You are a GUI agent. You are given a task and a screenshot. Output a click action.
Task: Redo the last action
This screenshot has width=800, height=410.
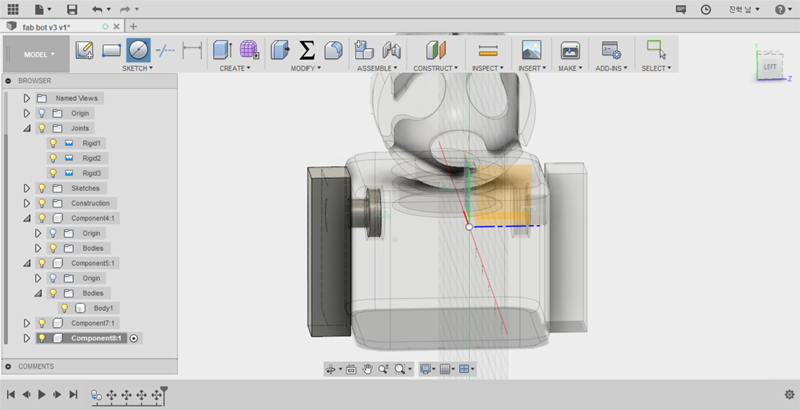[125, 9]
